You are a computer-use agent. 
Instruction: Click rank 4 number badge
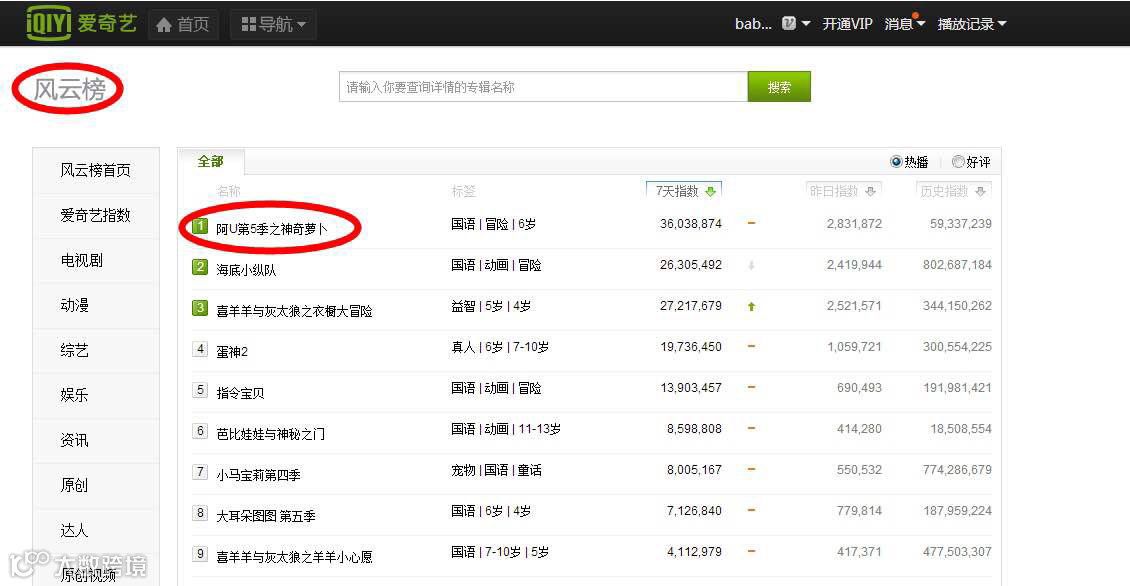pos(200,350)
